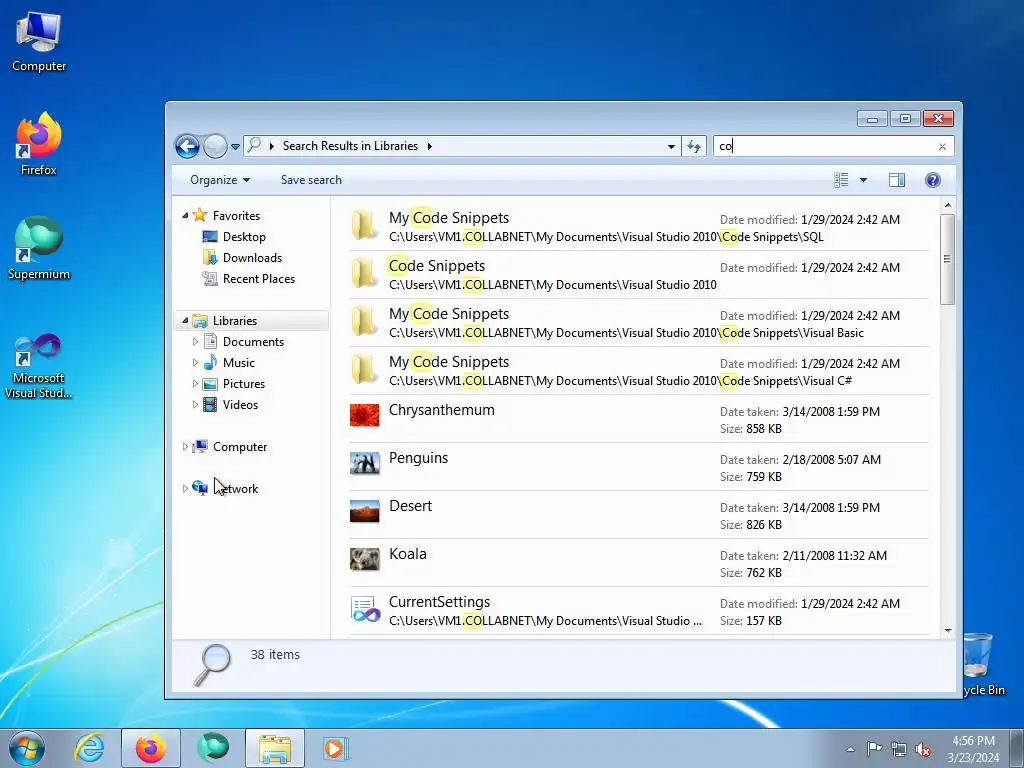Viewport: 1024px width, 768px height.
Task: Click the Videos library icon
Action: click(x=210, y=405)
